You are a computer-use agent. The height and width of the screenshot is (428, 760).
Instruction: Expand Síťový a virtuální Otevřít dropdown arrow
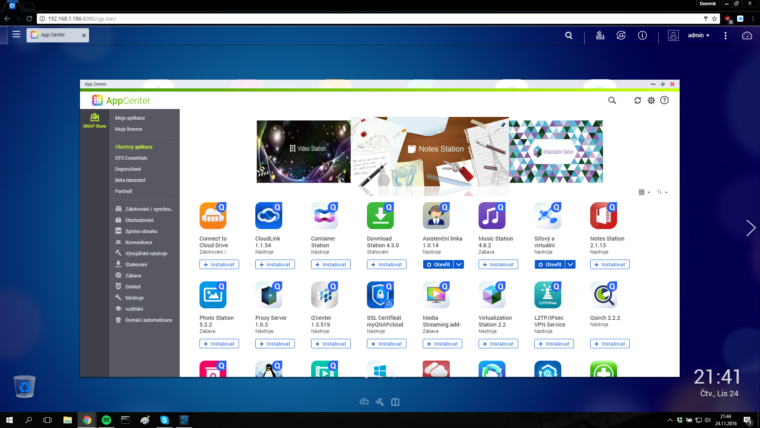click(570, 264)
